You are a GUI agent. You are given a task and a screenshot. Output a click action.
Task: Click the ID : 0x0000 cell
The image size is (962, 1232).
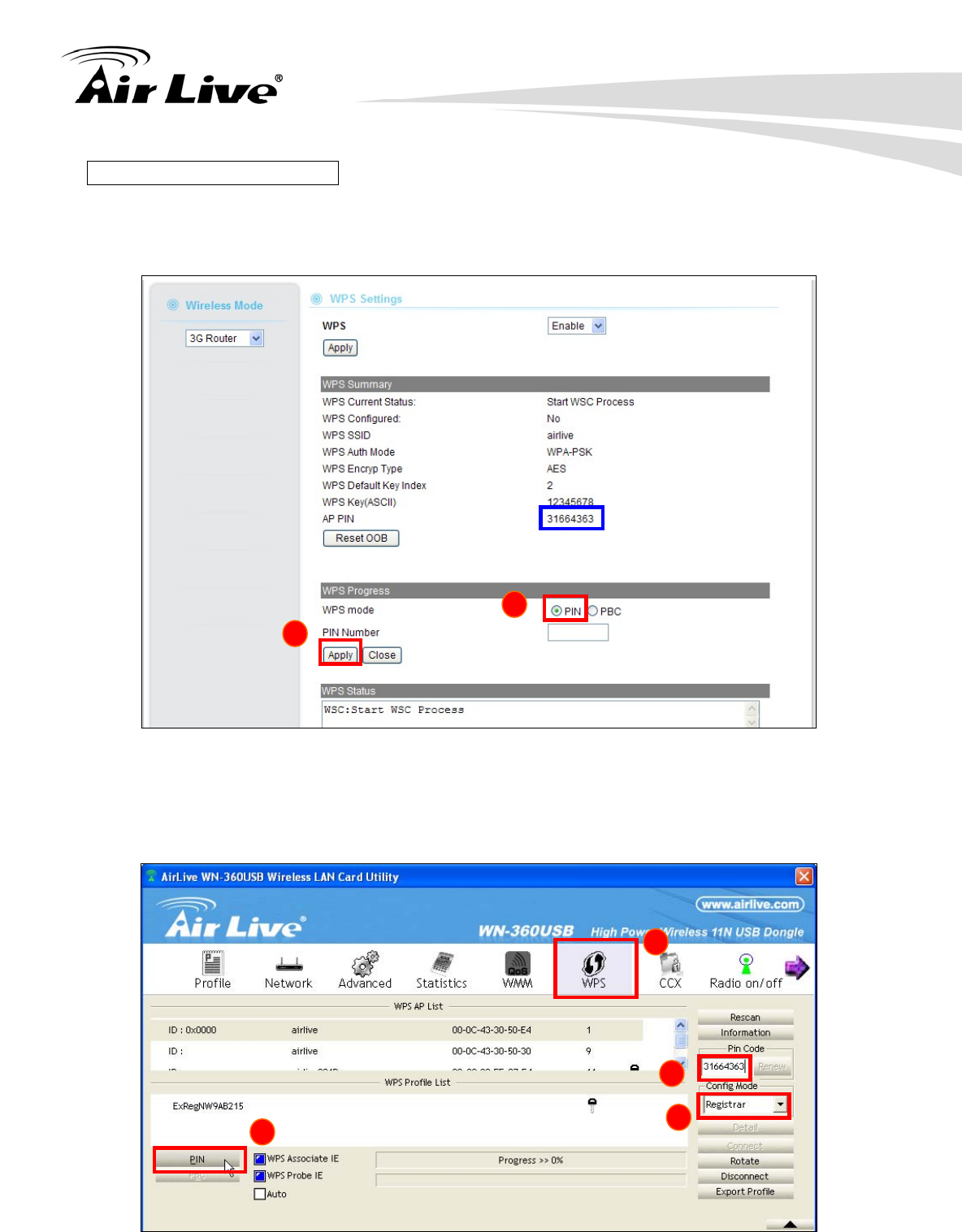coord(193,1030)
